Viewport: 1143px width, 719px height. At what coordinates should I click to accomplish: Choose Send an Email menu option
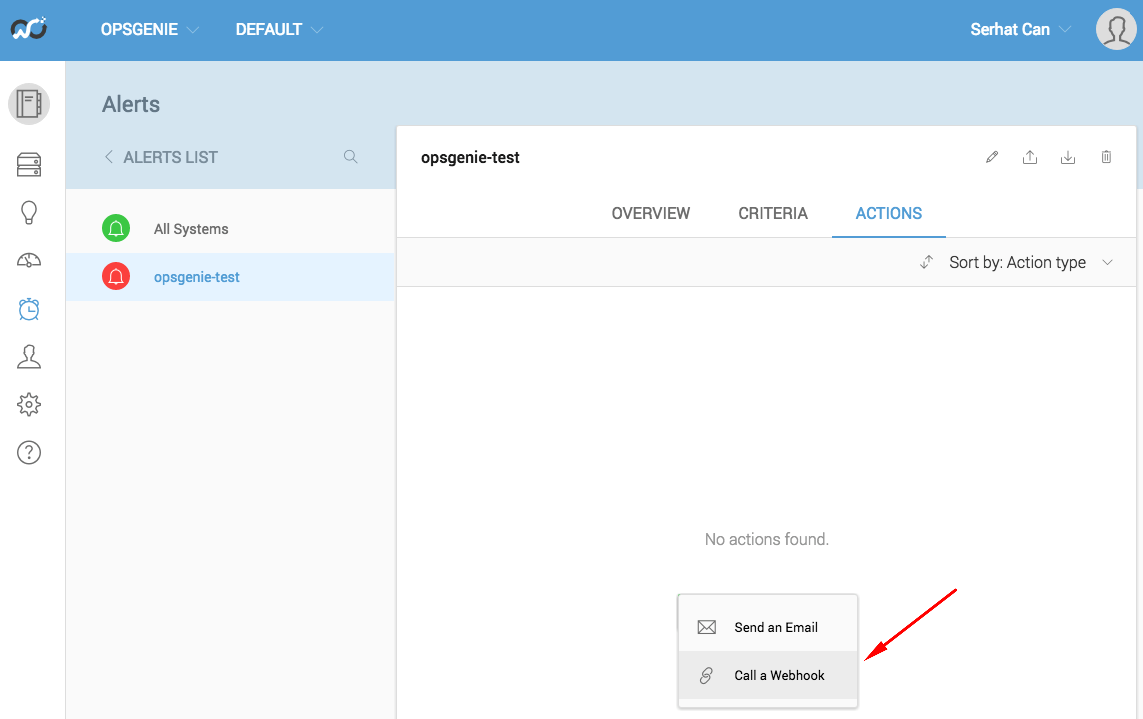768,627
